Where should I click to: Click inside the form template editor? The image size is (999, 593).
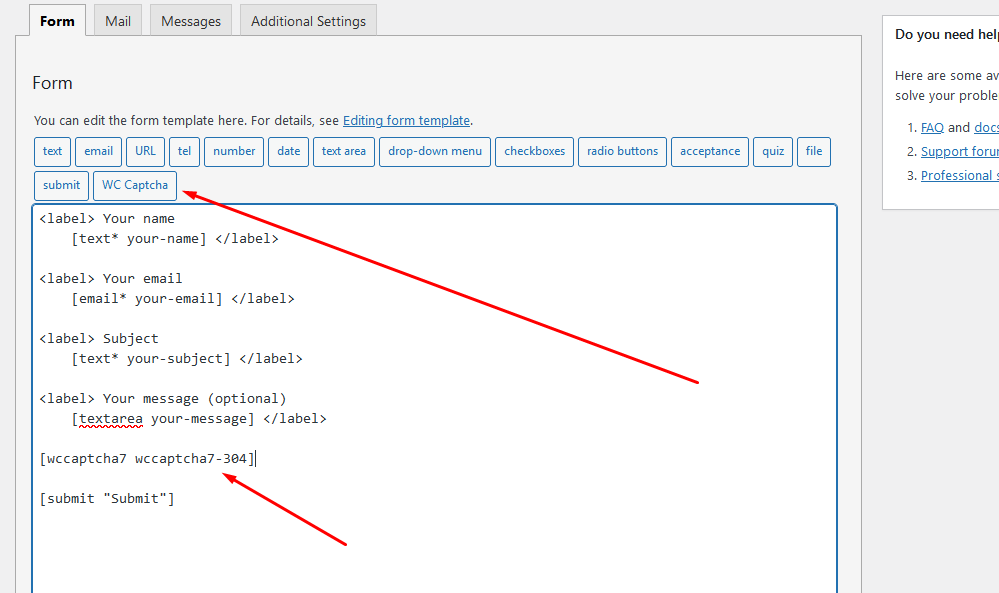point(435,399)
